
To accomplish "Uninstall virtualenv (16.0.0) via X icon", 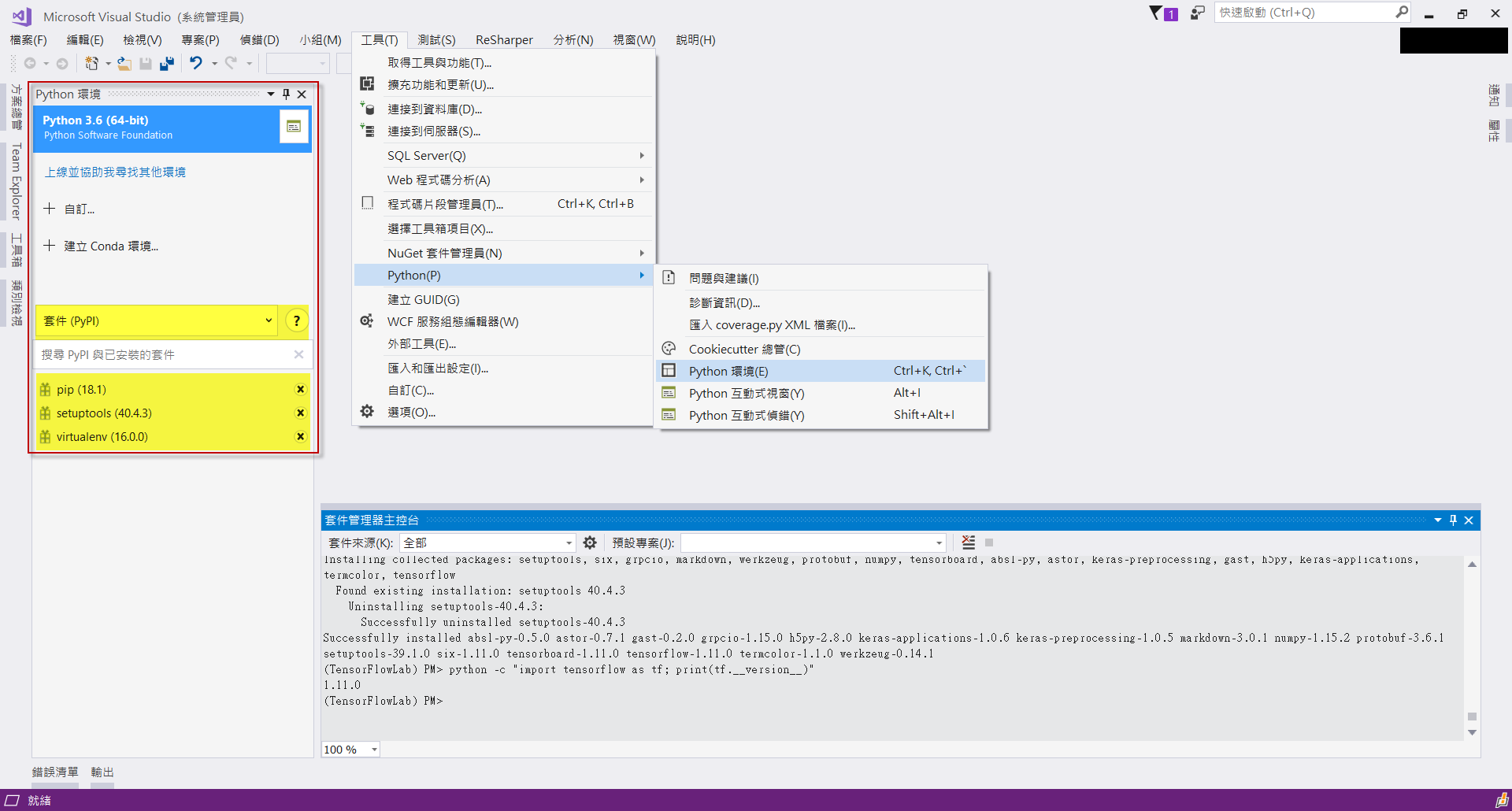I will 300,436.
